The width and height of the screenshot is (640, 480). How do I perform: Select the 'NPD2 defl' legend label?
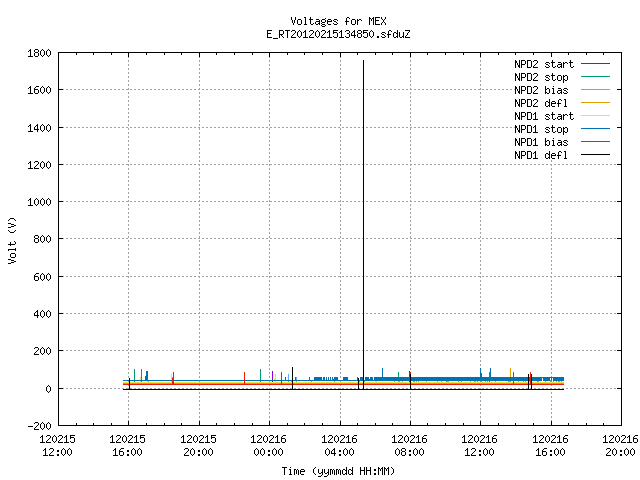coord(541,103)
